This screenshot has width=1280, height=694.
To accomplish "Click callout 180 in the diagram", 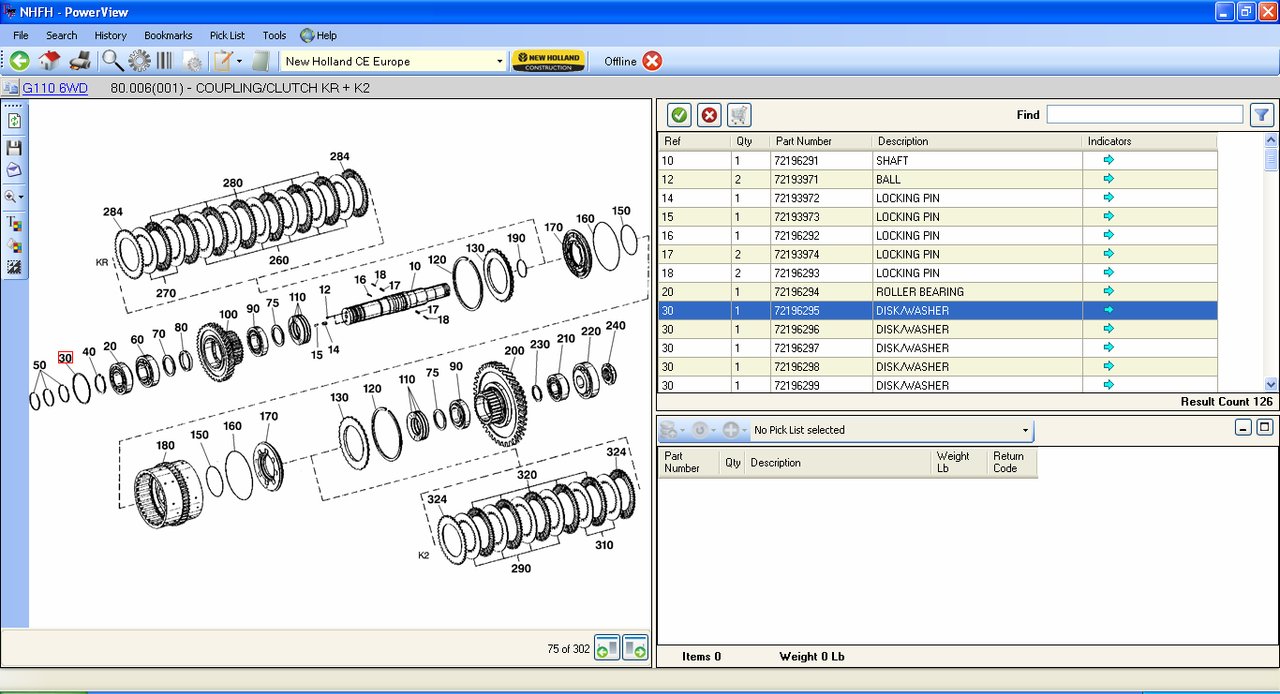I will coord(165,446).
